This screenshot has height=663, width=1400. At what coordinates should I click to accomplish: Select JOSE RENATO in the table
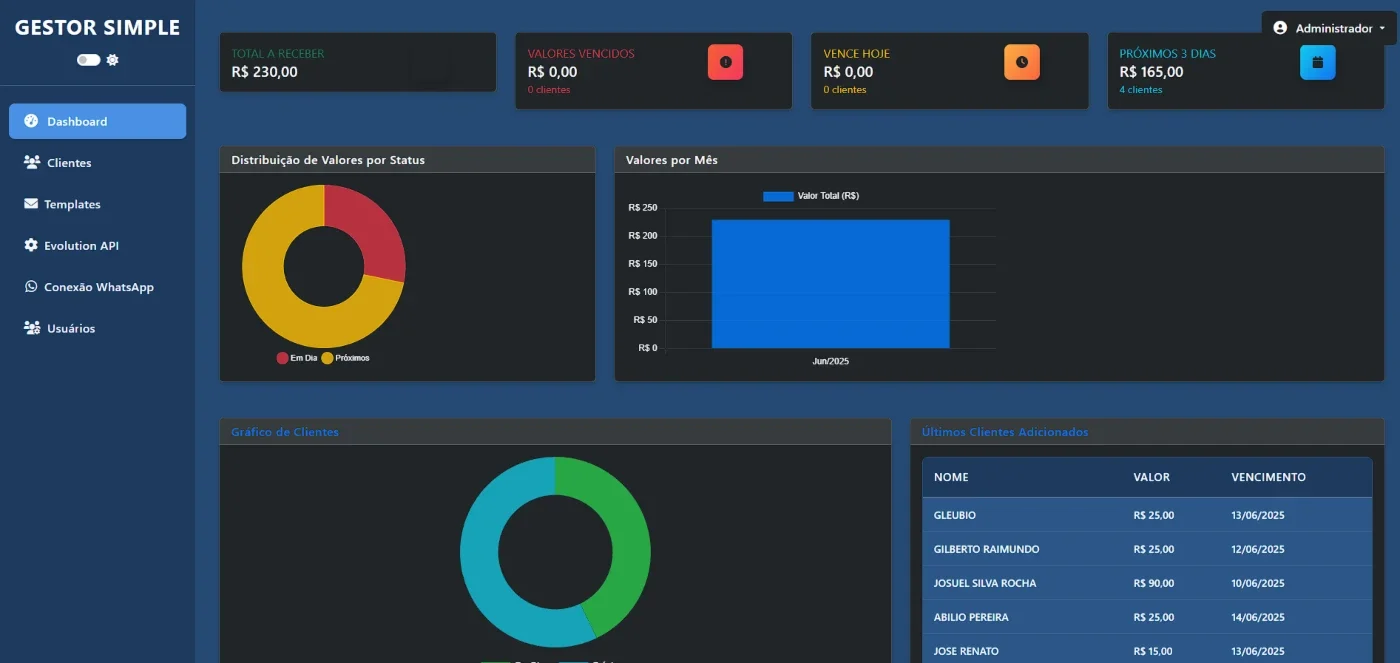pos(966,651)
